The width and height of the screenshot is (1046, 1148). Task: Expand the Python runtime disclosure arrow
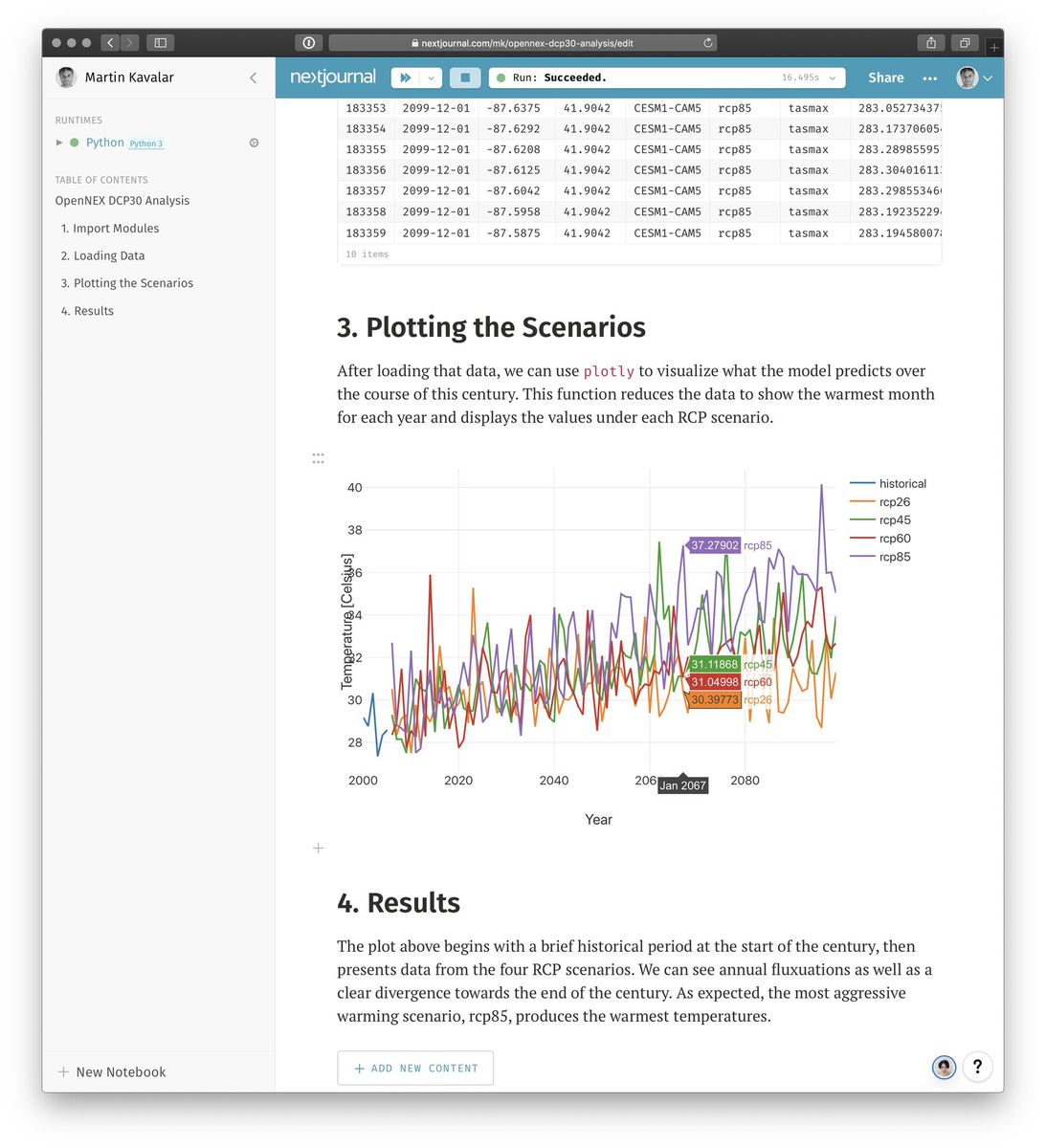60,142
